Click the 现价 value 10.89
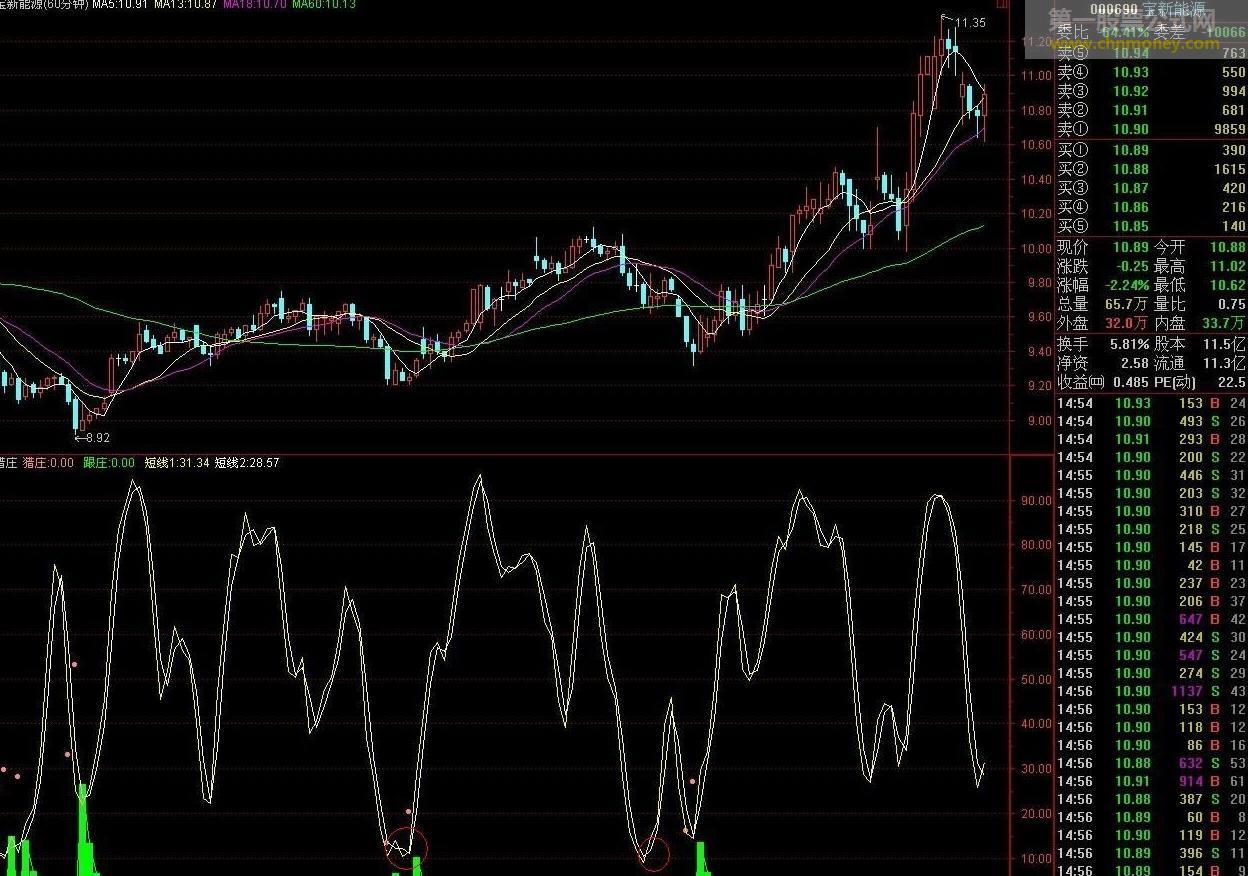The height and width of the screenshot is (876, 1248). coord(1132,247)
